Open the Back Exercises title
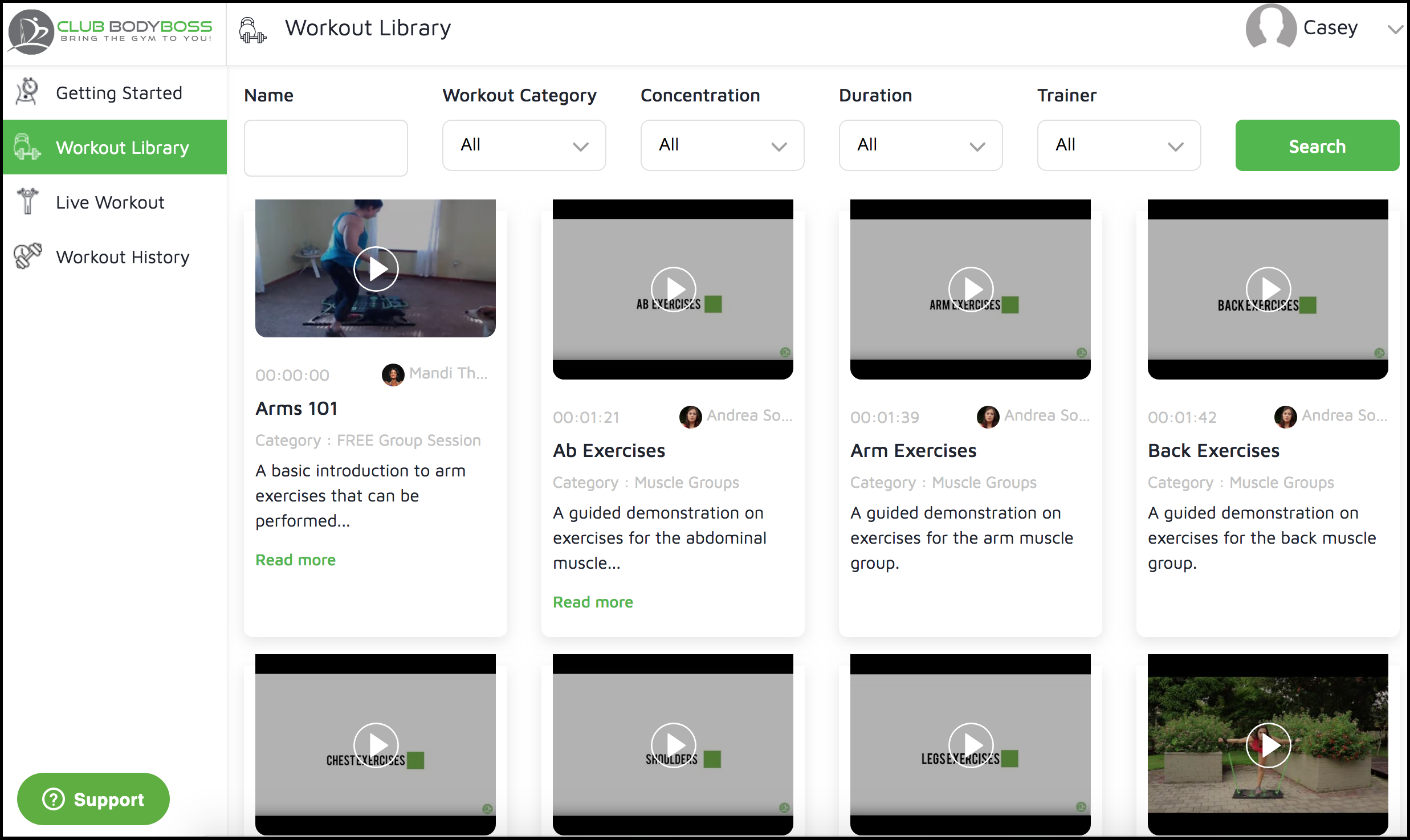Viewport: 1410px width, 840px height. click(x=1213, y=450)
